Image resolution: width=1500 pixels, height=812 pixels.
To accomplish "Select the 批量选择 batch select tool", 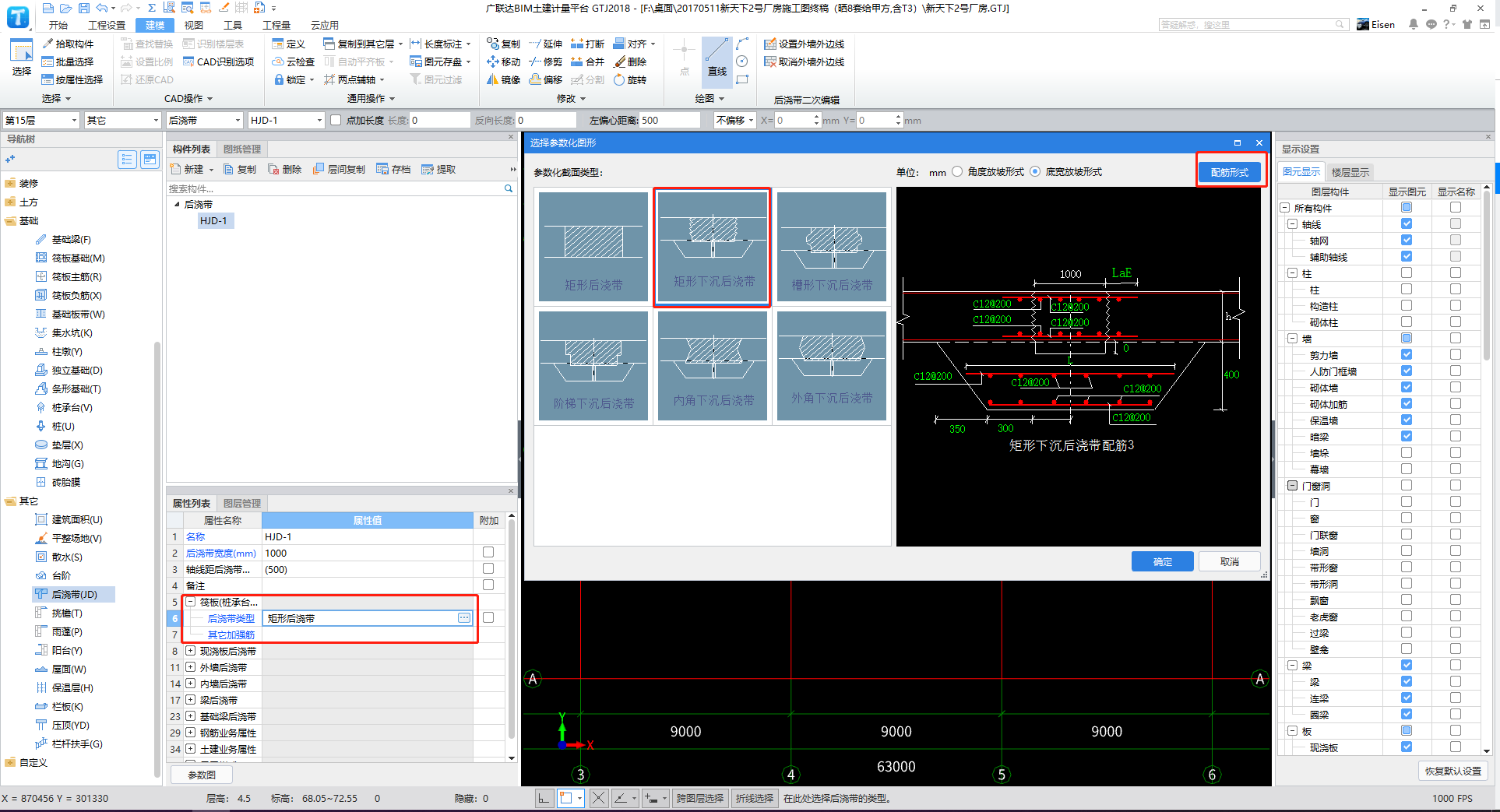I will coord(68,62).
